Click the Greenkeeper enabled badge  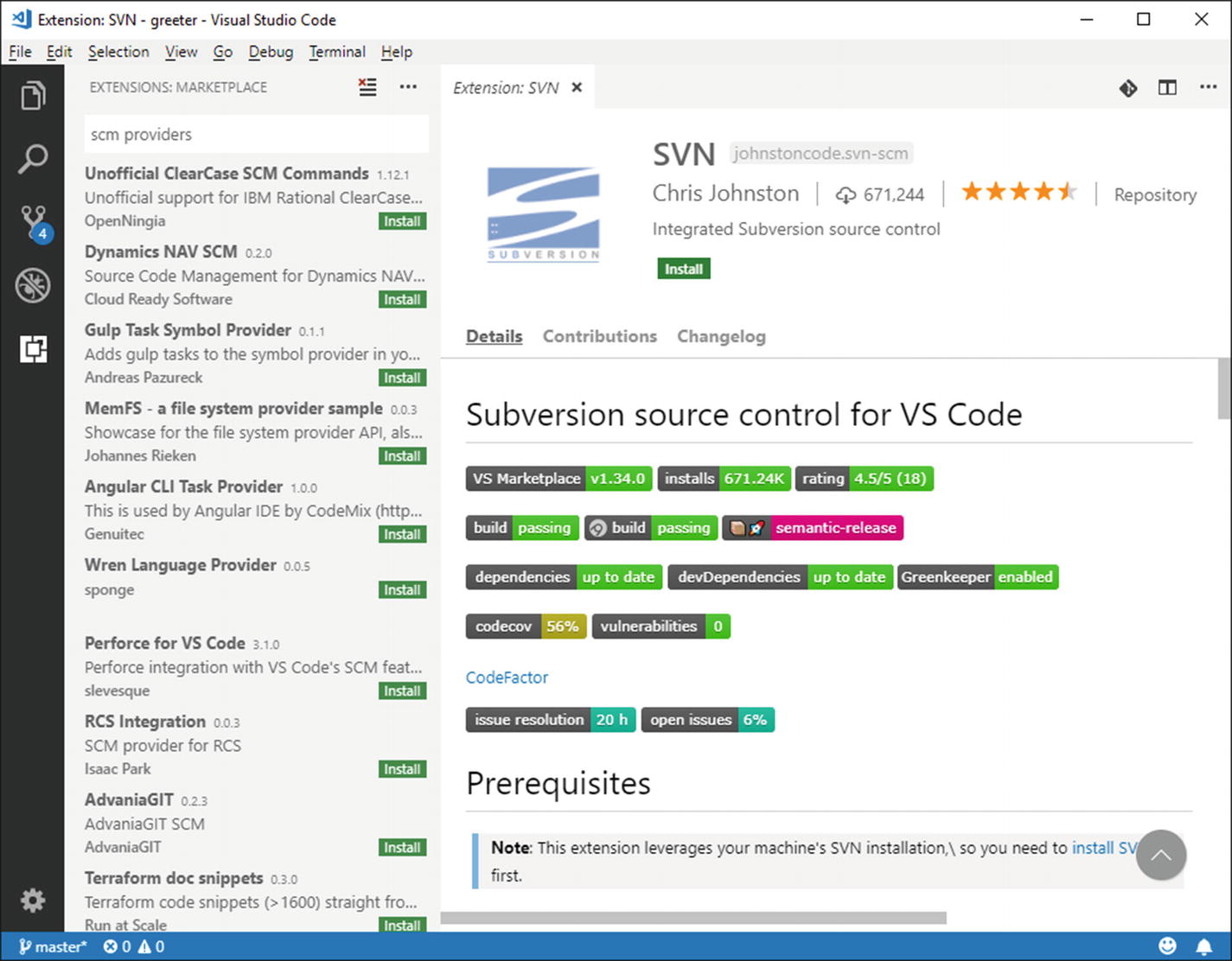[x=978, y=577]
